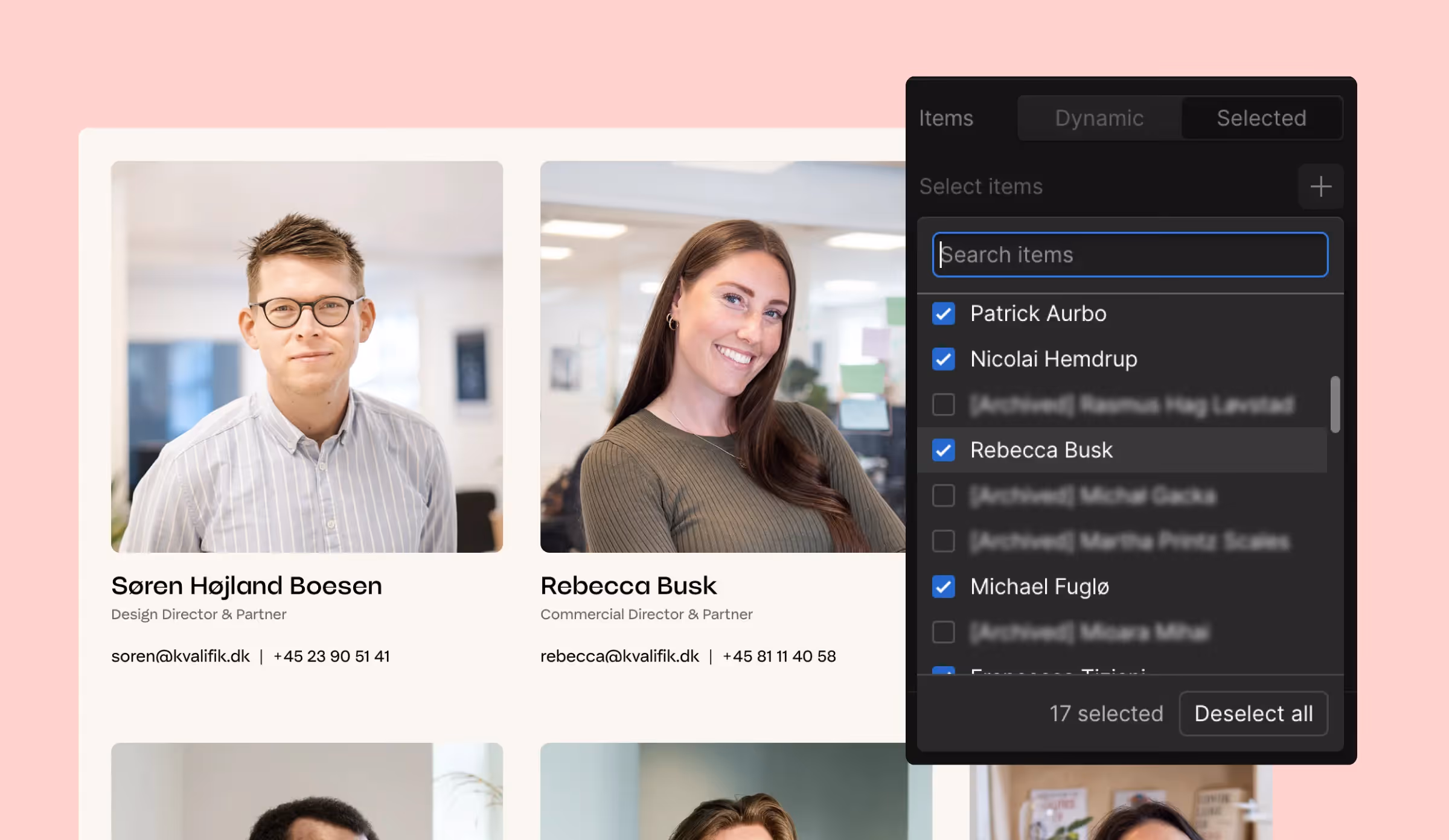Click the Items label in the panel
Image resolution: width=1449 pixels, height=840 pixels.
946,118
